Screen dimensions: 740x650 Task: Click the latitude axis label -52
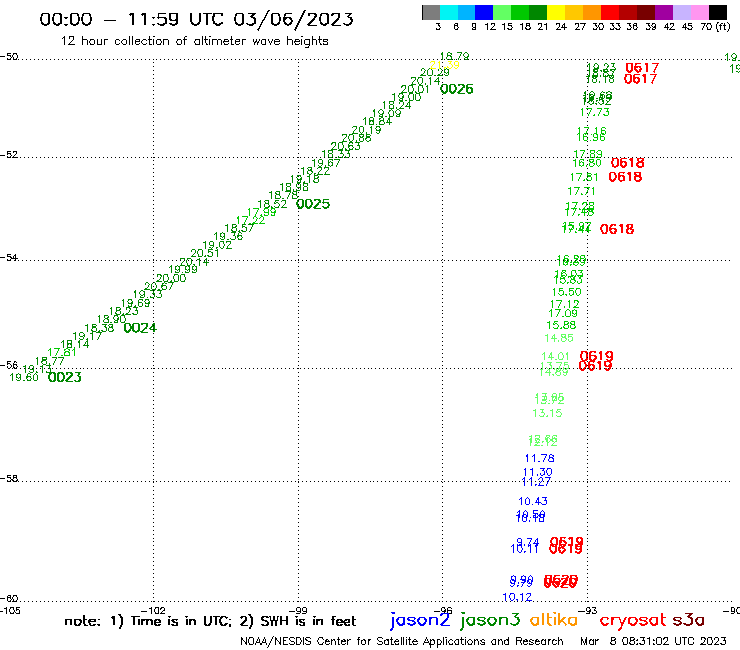click(9, 155)
